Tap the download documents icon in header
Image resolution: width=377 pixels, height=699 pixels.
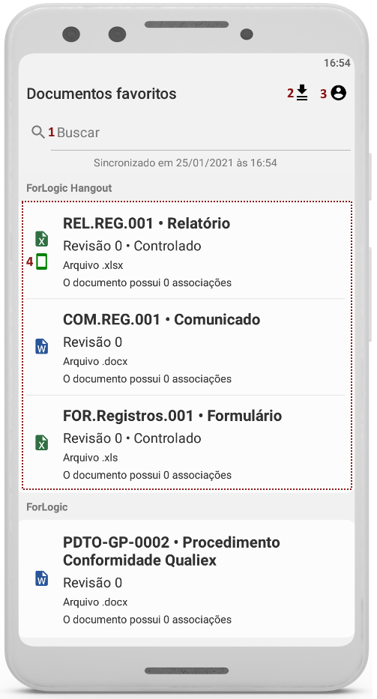pyautogui.click(x=302, y=93)
